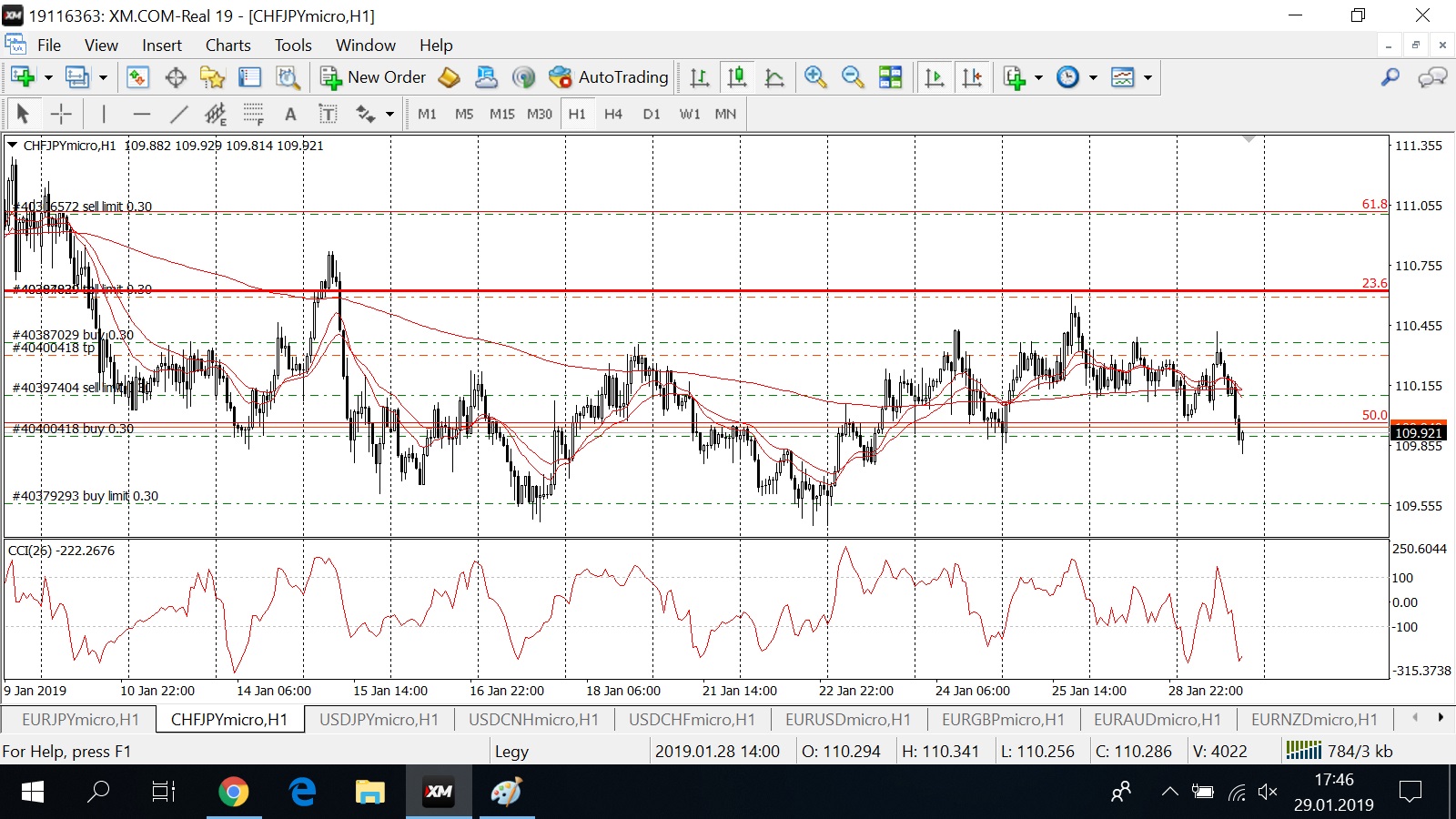Viewport: 1456px width, 819px height.
Task: Select the horizontal line drawing tool
Action: pos(141,114)
